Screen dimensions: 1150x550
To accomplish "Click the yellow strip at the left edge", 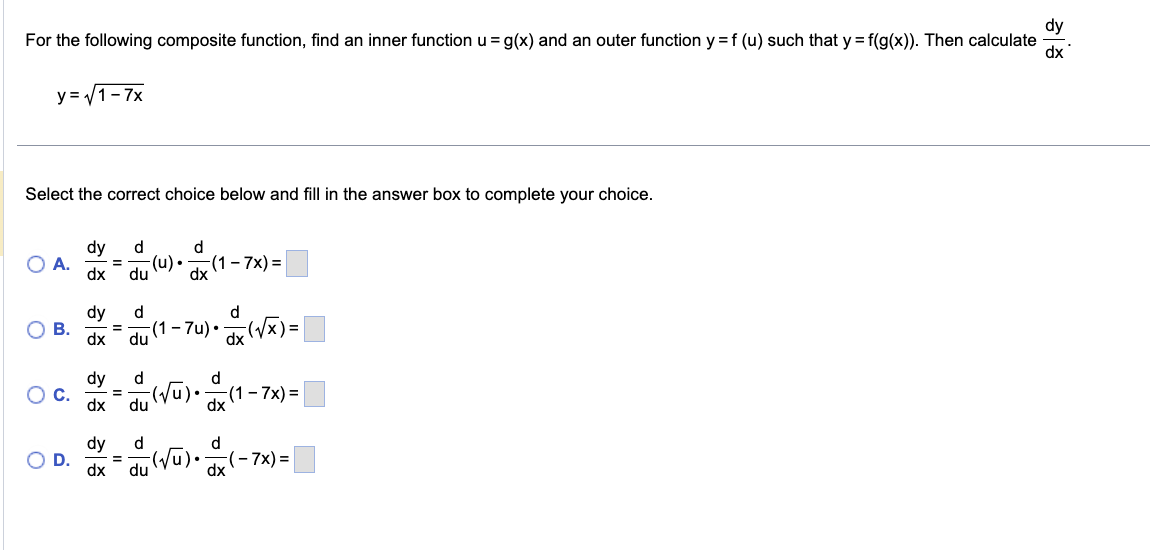I will click(1, 213).
